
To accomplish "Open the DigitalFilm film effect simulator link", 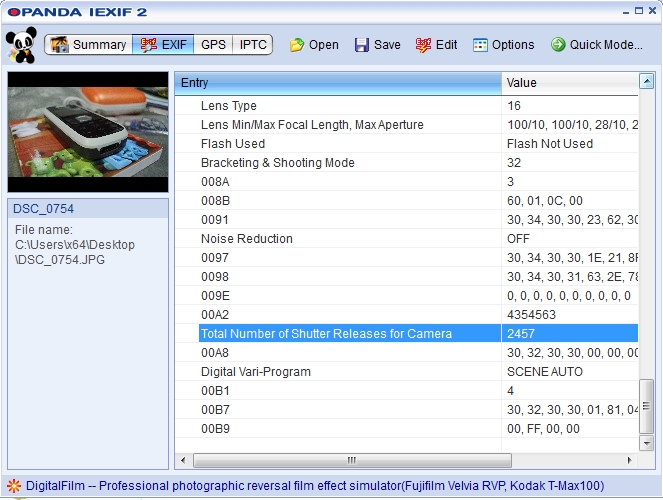I will tap(315, 486).
